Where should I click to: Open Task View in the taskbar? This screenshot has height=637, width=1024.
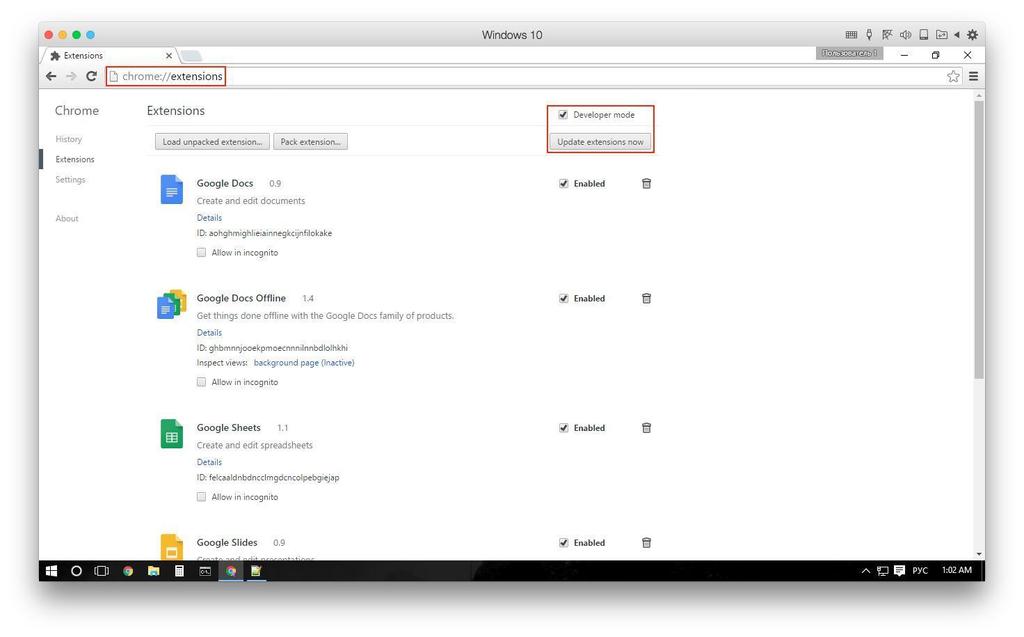click(x=102, y=571)
